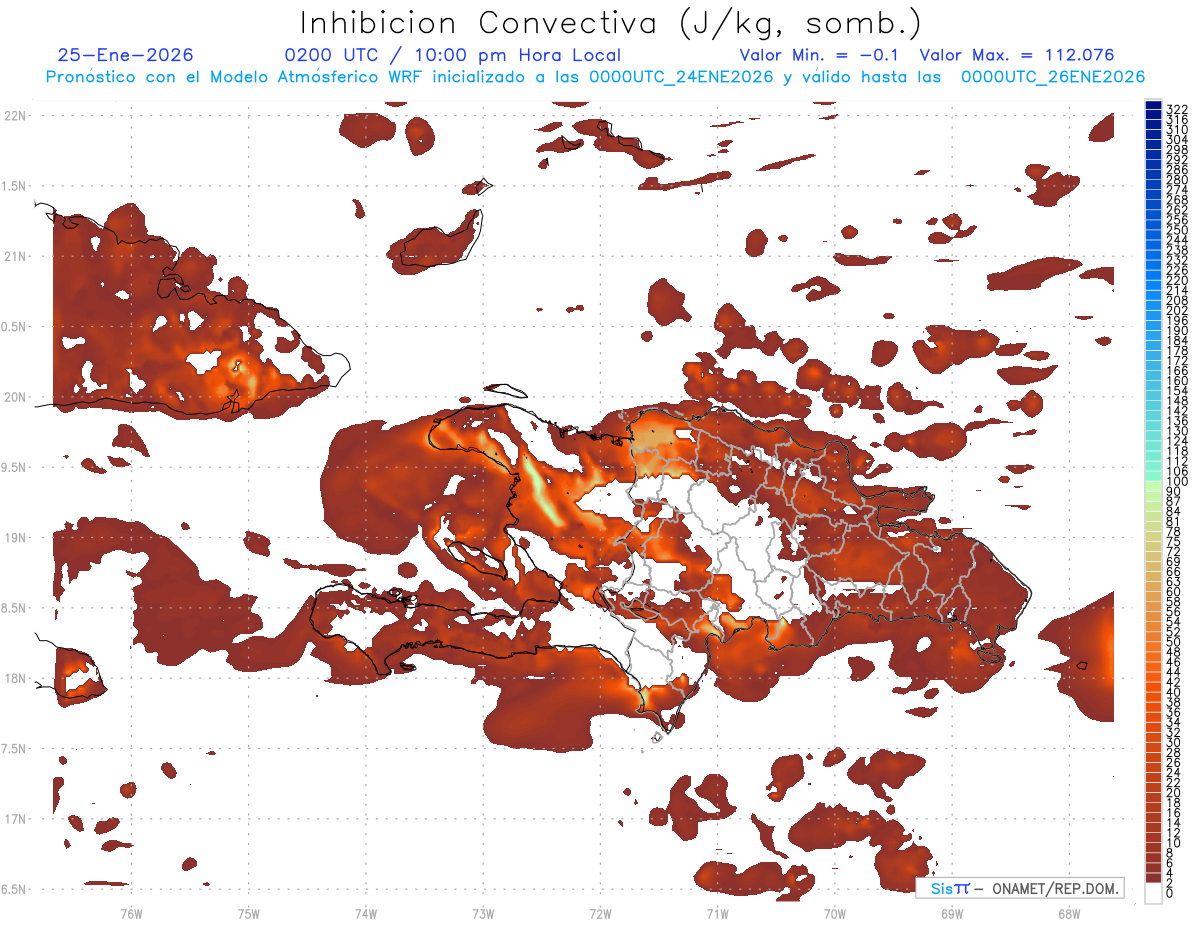
Task: Click the '0000UTC_26ENE2026' valid-until time
Action: click(x=1053, y=77)
